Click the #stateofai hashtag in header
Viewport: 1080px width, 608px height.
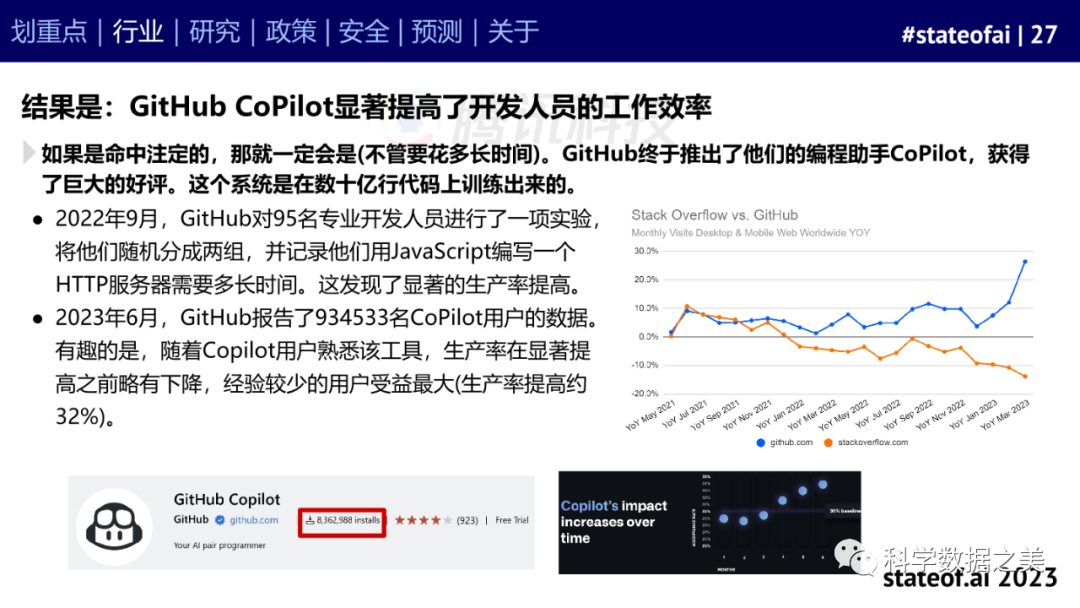pyautogui.click(x=954, y=34)
